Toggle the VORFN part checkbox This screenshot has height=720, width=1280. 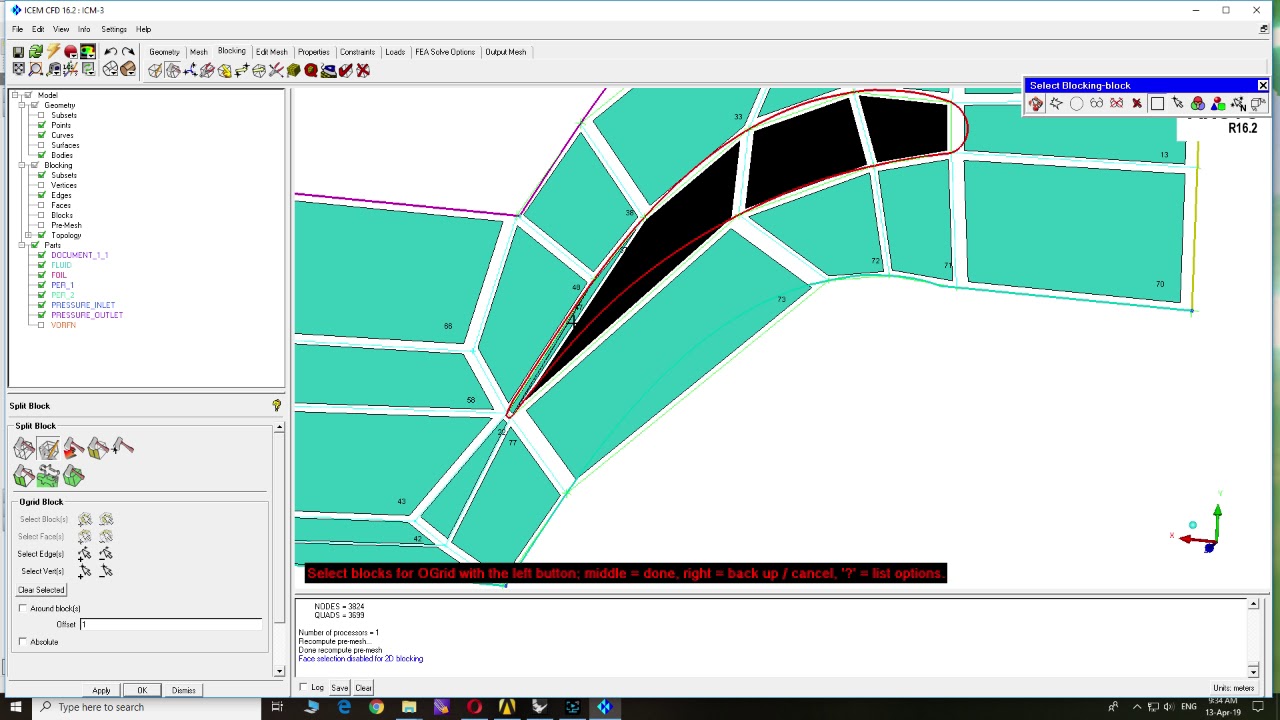[x=41, y=325]
